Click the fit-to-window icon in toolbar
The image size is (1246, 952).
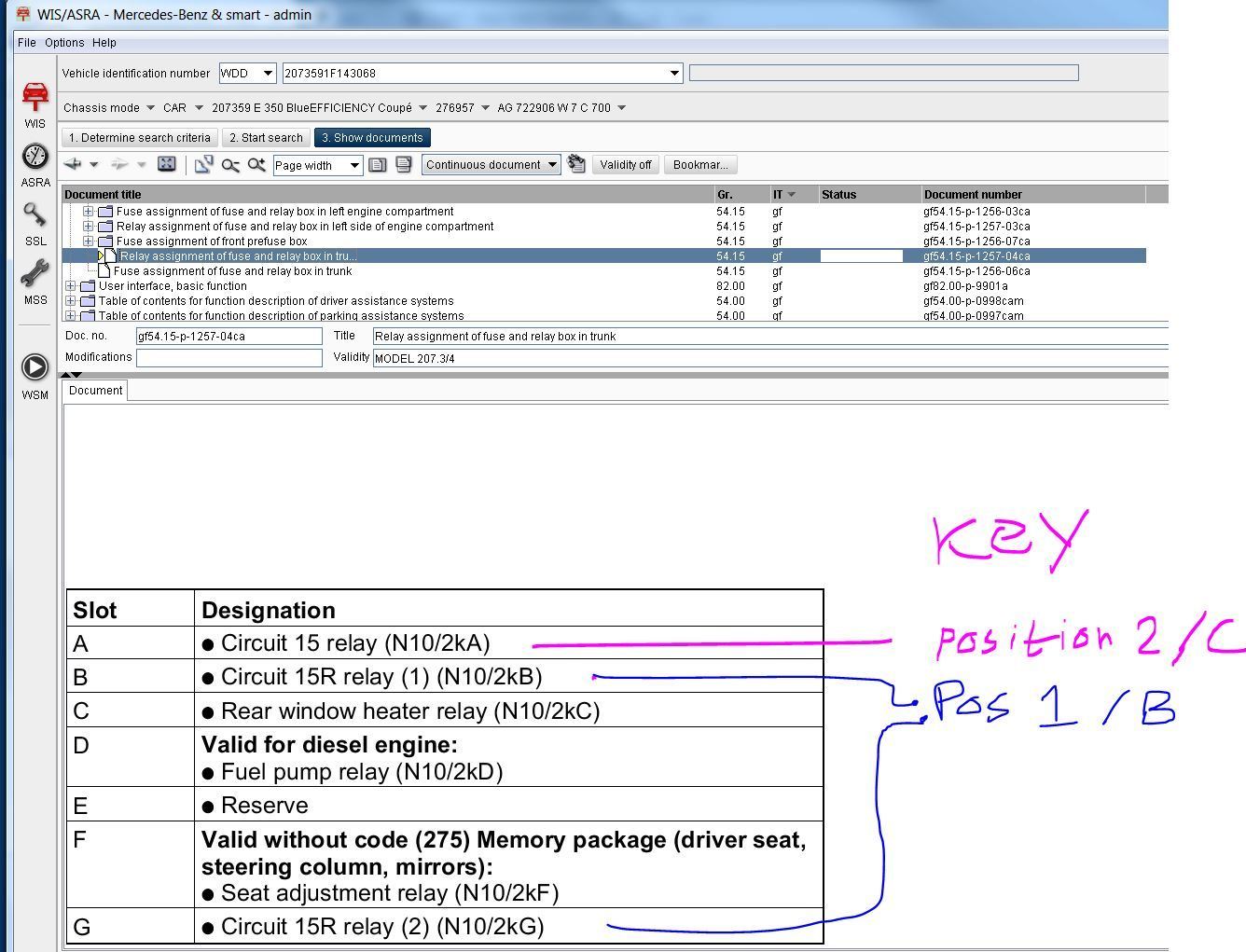point(166,164)
